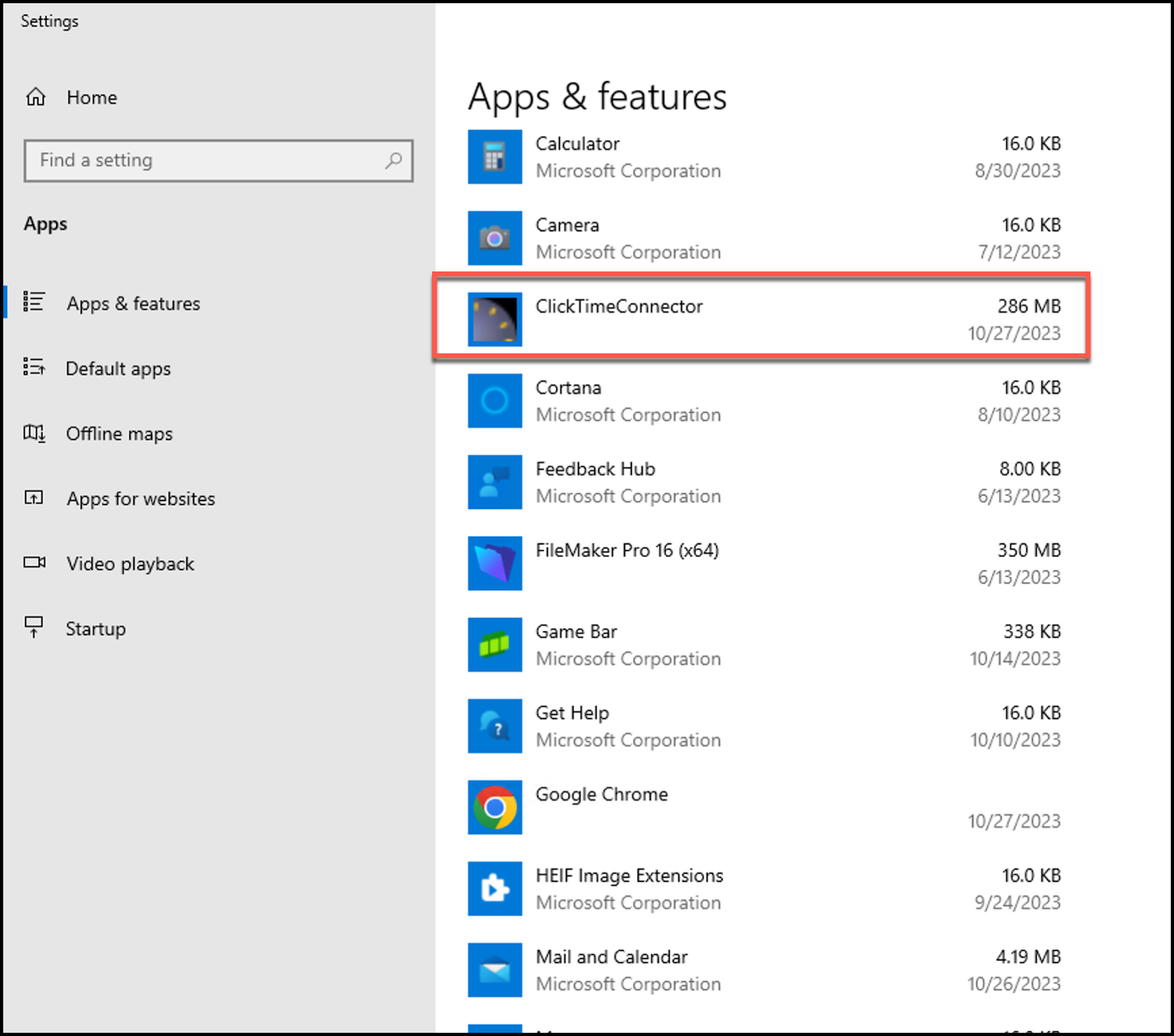Click the search magnifier icon

pos(393,161)
